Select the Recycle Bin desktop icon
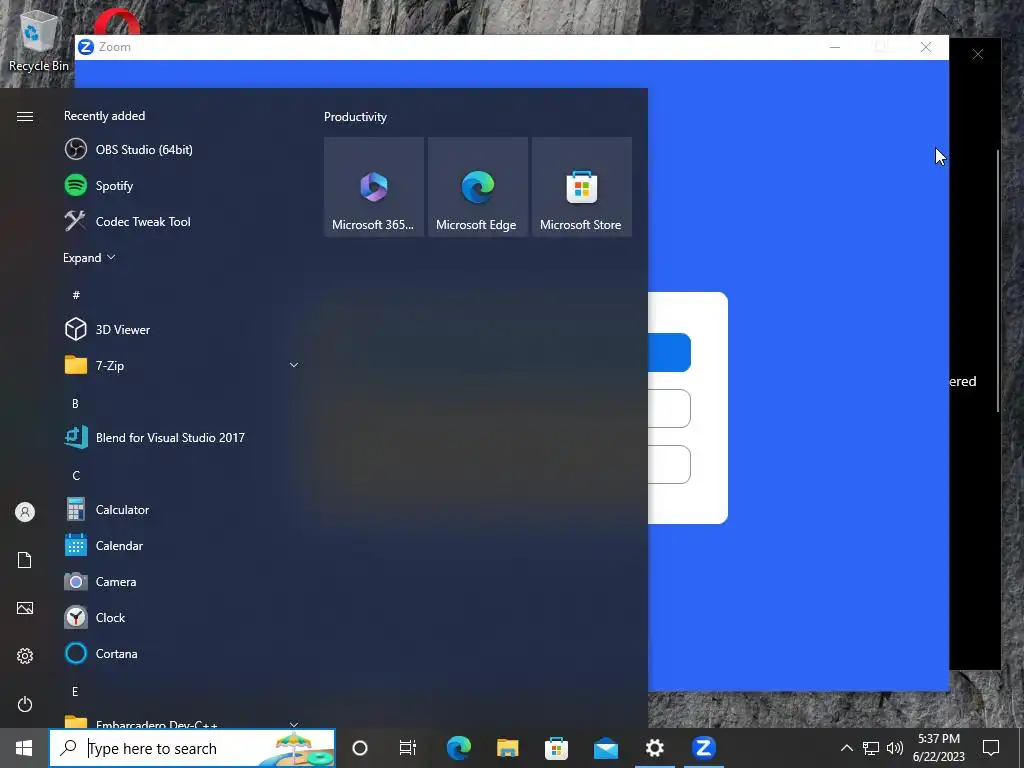1024x768 pixels. click(x=38, y=40)
